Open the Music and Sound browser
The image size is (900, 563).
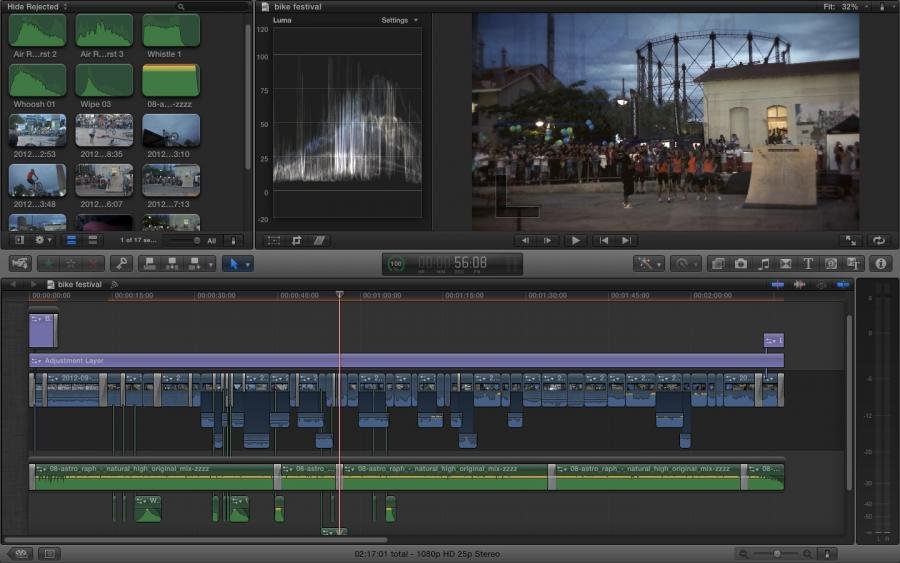pyautogui.click(x=763, y=263)
